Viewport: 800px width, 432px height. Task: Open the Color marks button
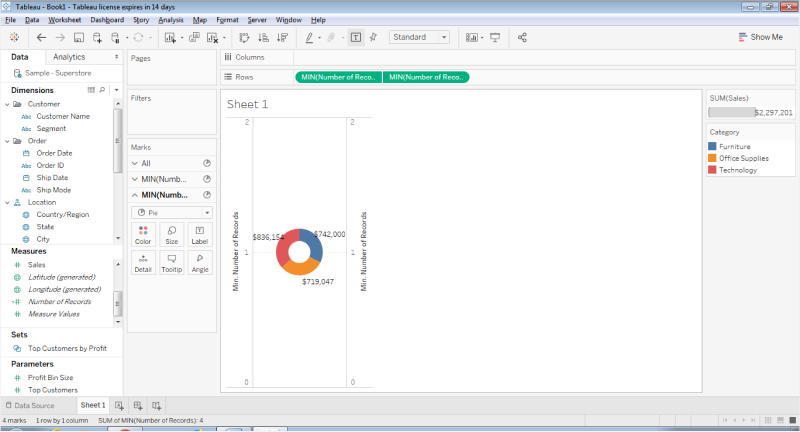pos(143,235)
